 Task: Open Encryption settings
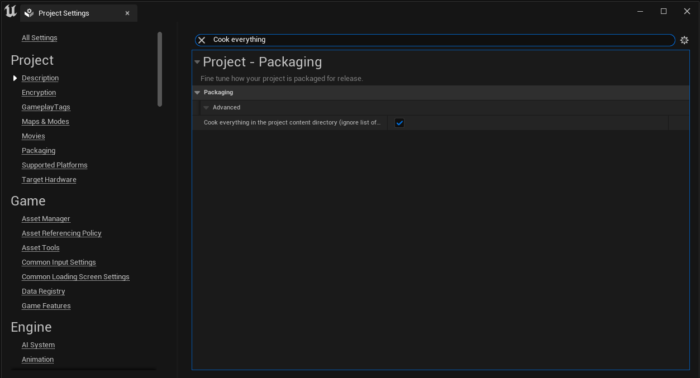[39, 92]
